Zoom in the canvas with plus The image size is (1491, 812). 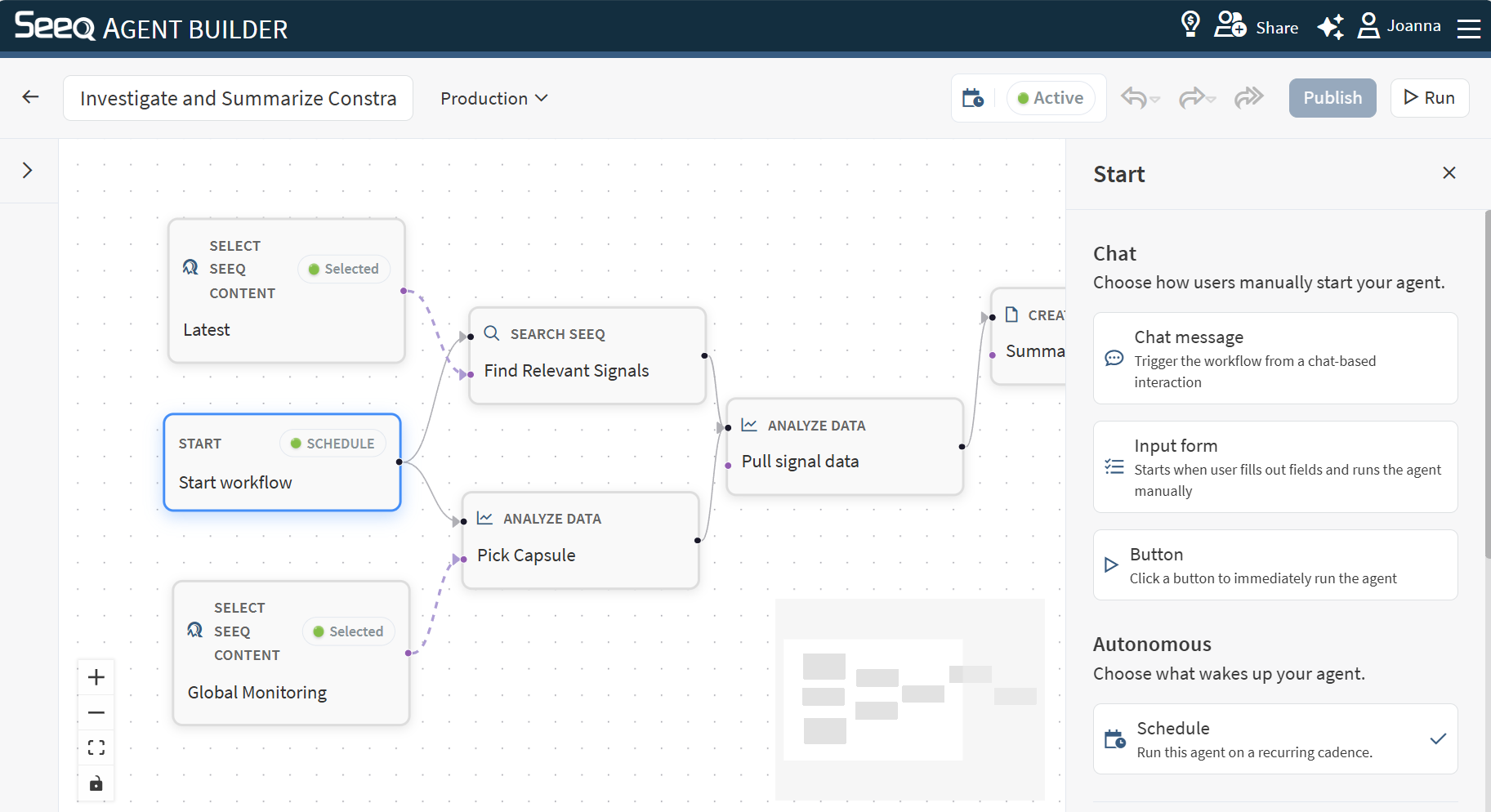(96, 677)
